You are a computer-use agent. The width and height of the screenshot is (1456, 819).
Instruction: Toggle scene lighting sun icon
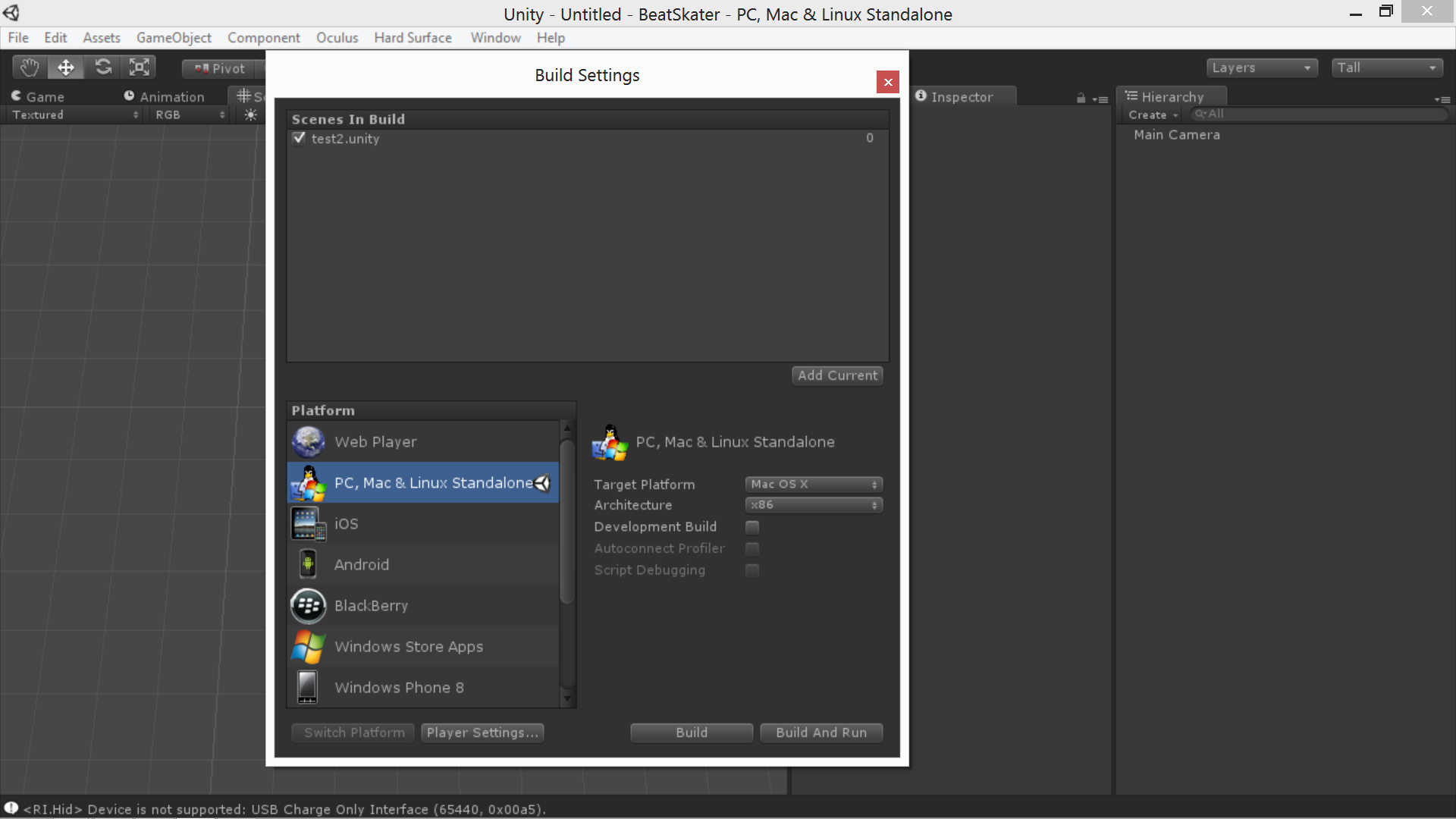(x=251, y=115)
